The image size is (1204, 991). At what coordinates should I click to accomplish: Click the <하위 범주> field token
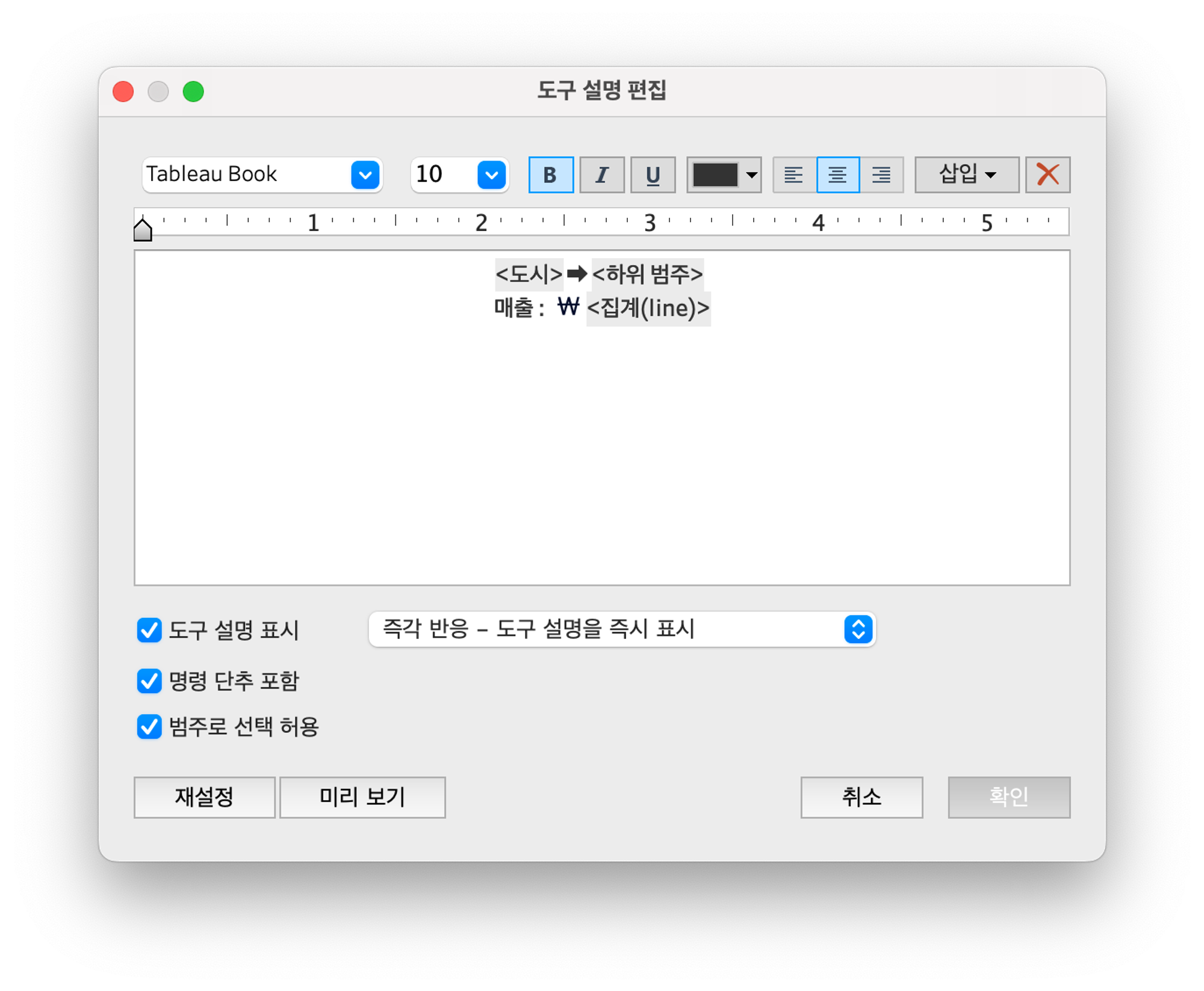tap(648, 274)
